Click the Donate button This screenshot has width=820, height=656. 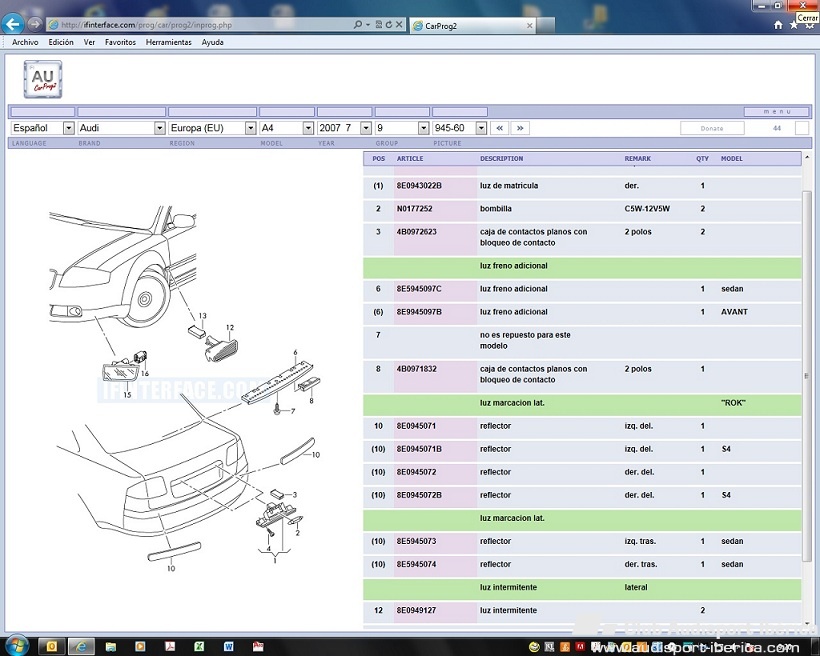712,128
